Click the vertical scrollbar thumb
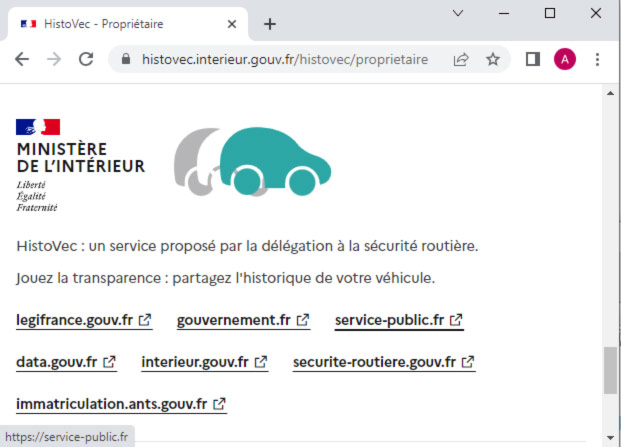Image resolution: width=621 pixels, height=447 pixels. [x=610, y=370]
